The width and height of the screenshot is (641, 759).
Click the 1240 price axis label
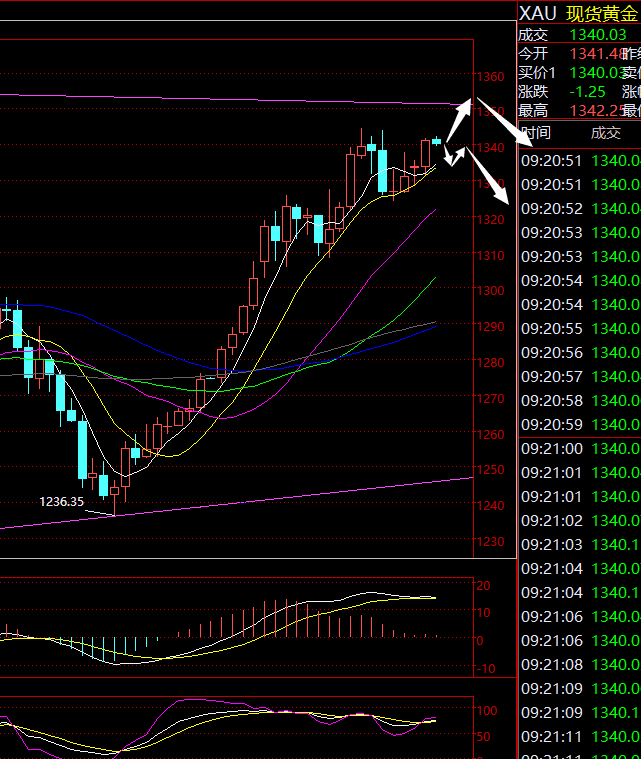coord(491,506)
